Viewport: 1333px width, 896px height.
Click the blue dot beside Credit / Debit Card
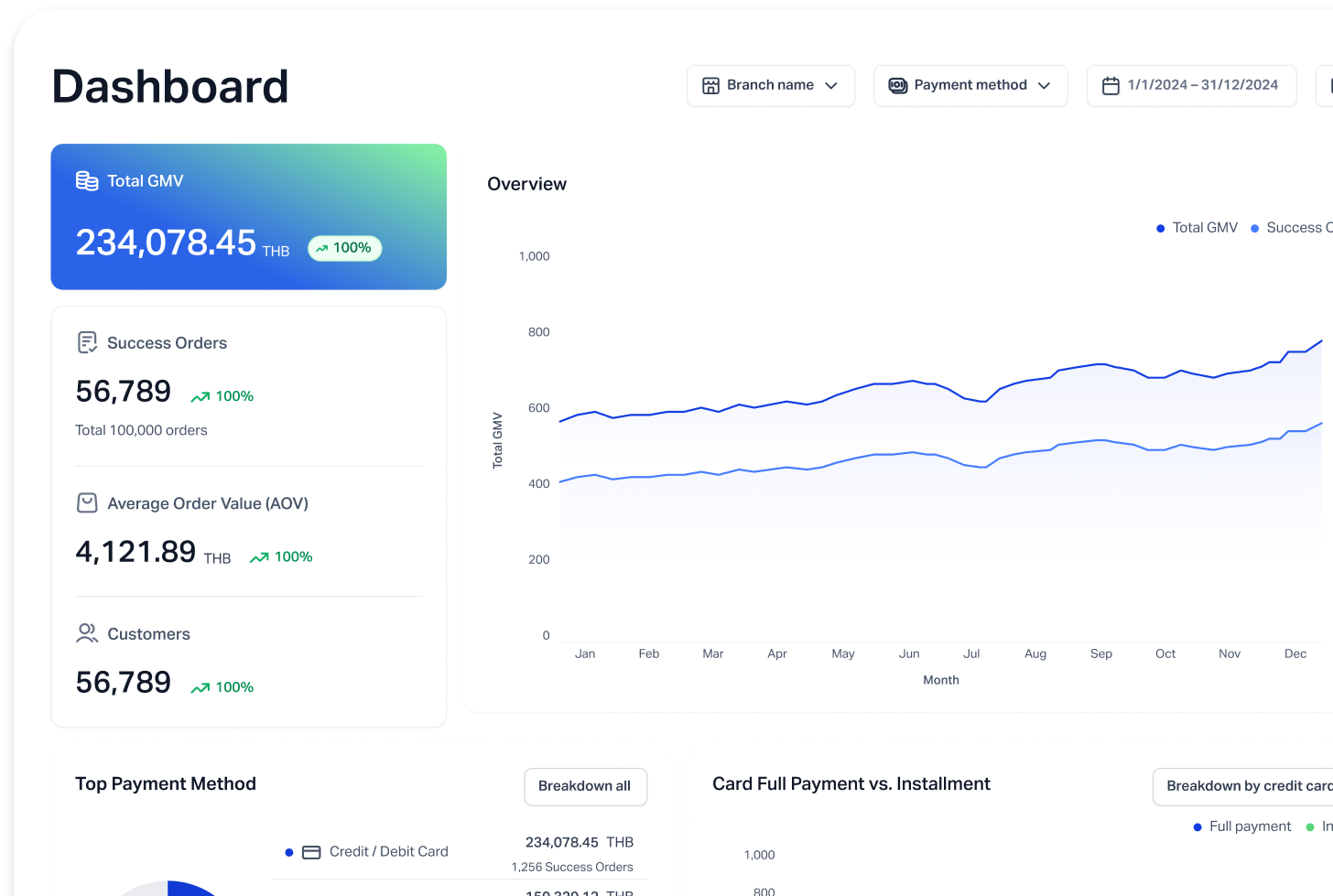pyautogui.click(x=289, y=852)
